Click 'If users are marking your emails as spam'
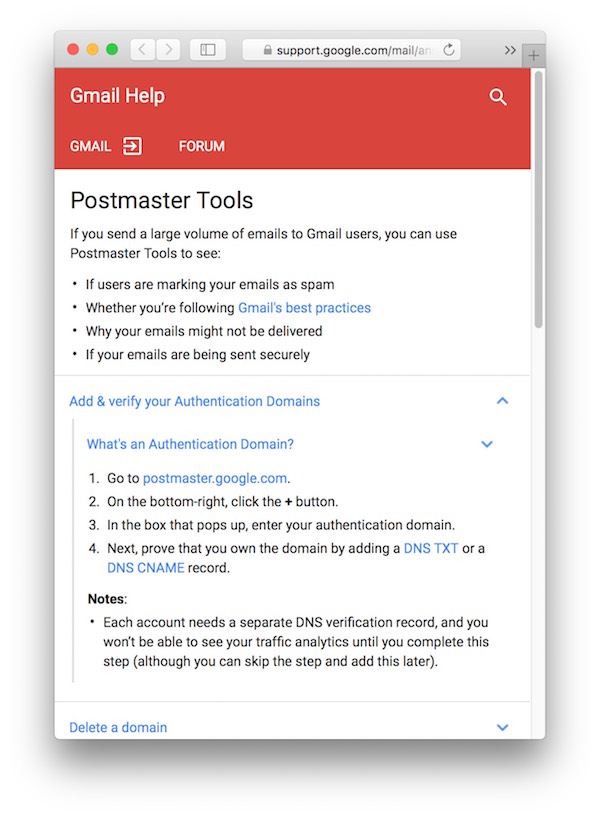The height and width of the screenshot is (817, 600). [210, 284]
